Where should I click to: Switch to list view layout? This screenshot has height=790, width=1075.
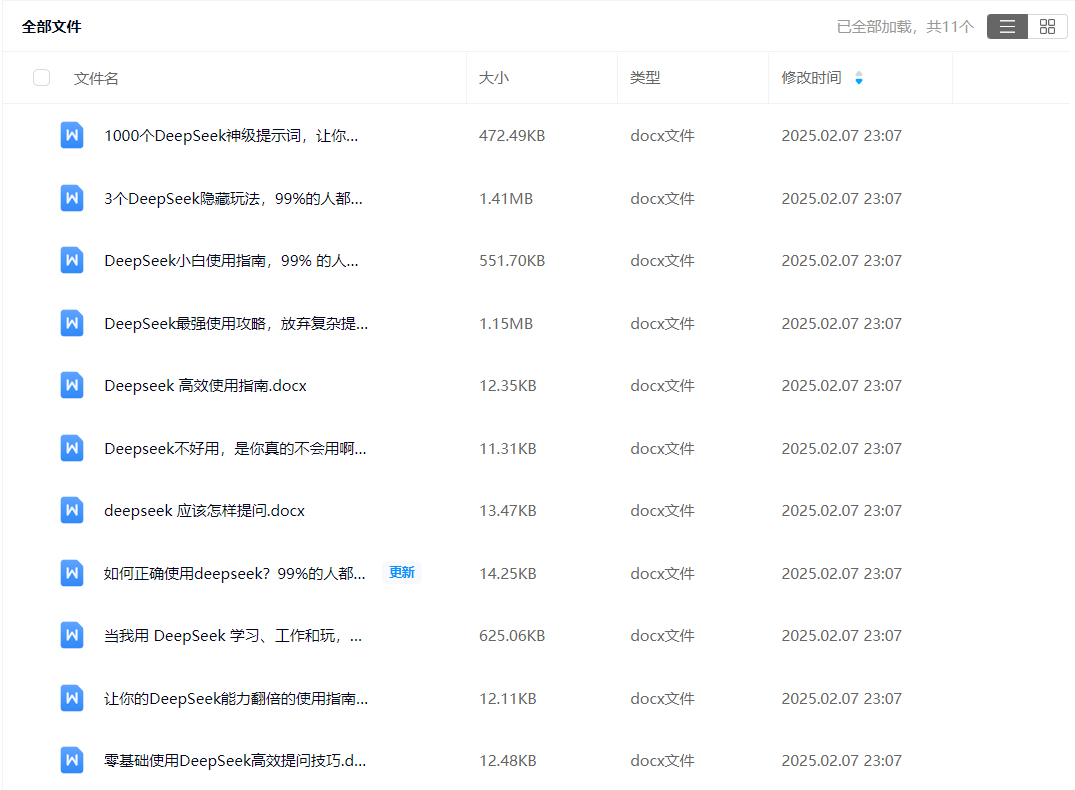pos(1007,27)
